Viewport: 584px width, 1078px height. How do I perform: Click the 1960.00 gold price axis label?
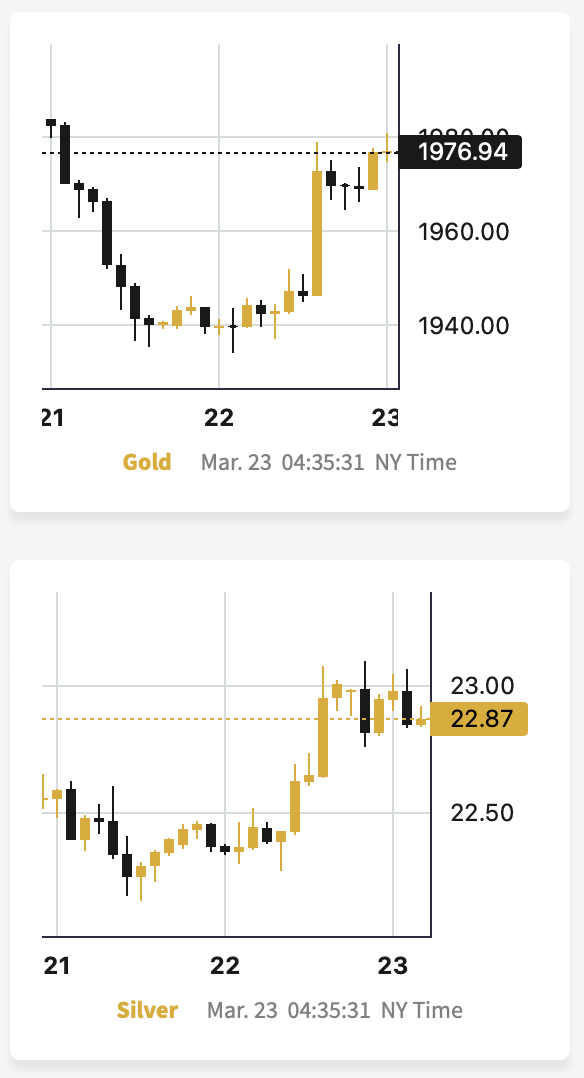click(464, 232)
